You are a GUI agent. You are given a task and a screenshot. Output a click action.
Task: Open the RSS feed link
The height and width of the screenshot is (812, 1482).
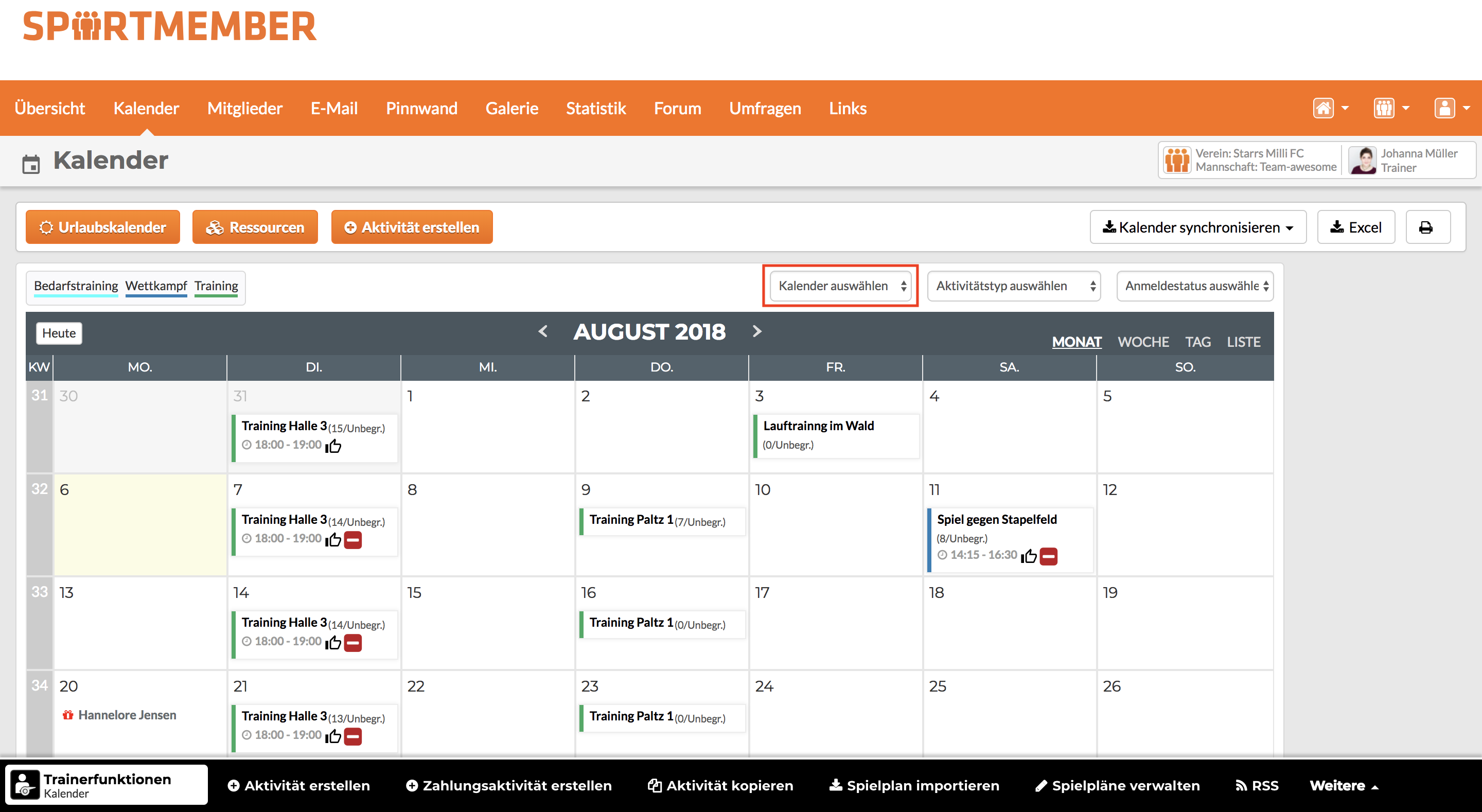(1257, 786)
